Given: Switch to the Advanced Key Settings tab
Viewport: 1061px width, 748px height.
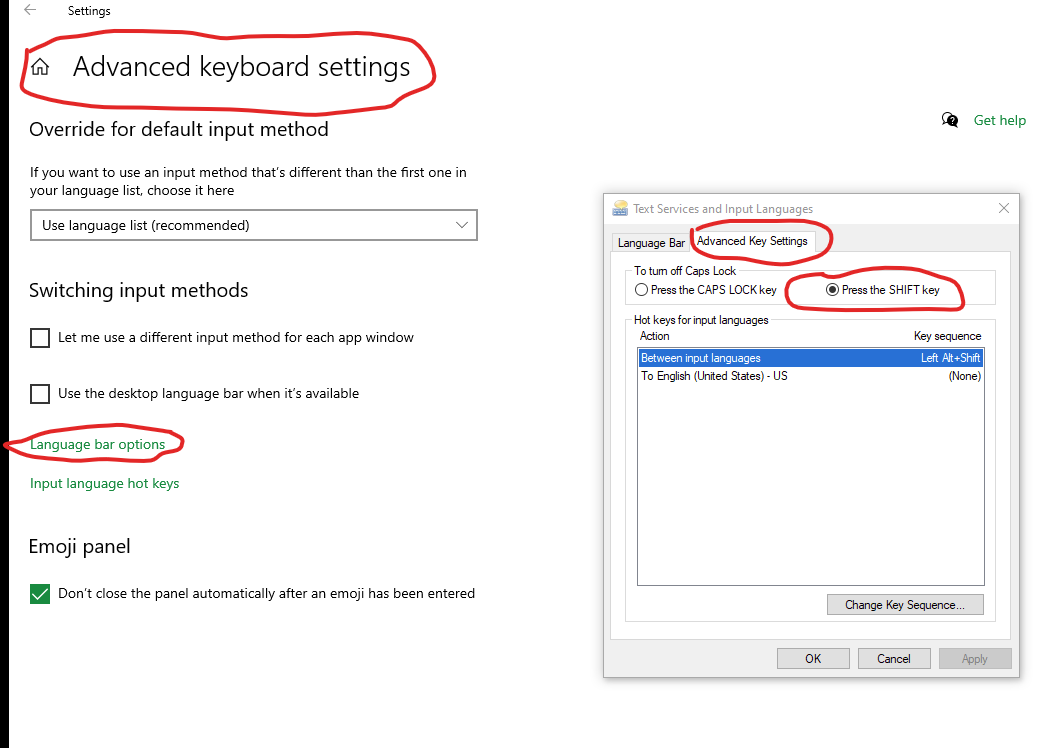Looking at the screenshot, I should (x=752, y=241).
